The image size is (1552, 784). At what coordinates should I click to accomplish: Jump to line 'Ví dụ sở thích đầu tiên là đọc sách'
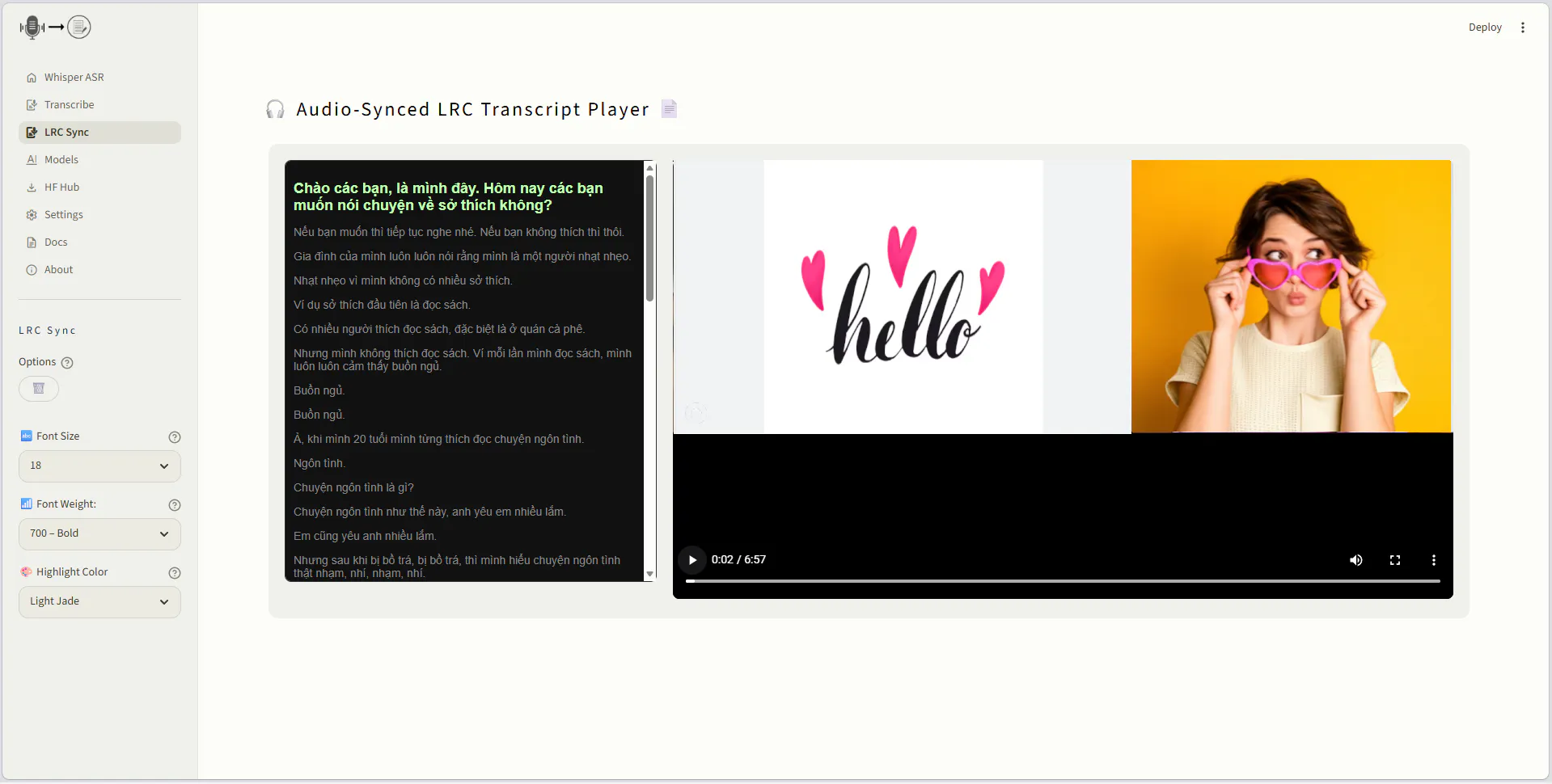tap(382, 306)
